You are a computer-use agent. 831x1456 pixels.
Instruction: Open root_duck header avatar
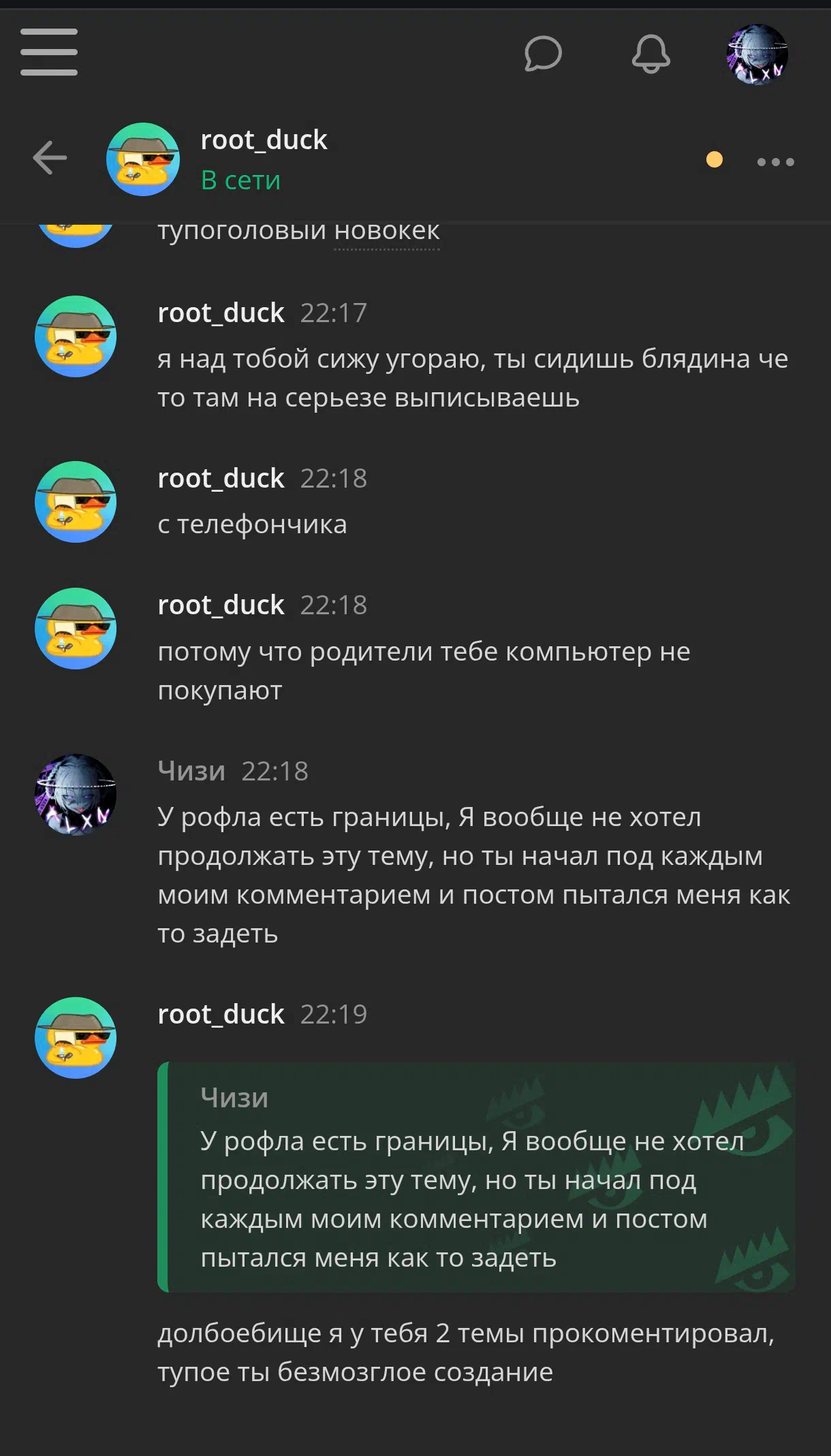click(x=143, y=159)
